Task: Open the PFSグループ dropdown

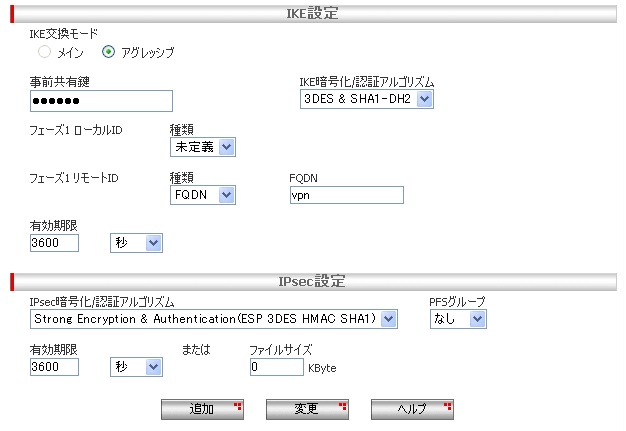Action: point(458,318)
